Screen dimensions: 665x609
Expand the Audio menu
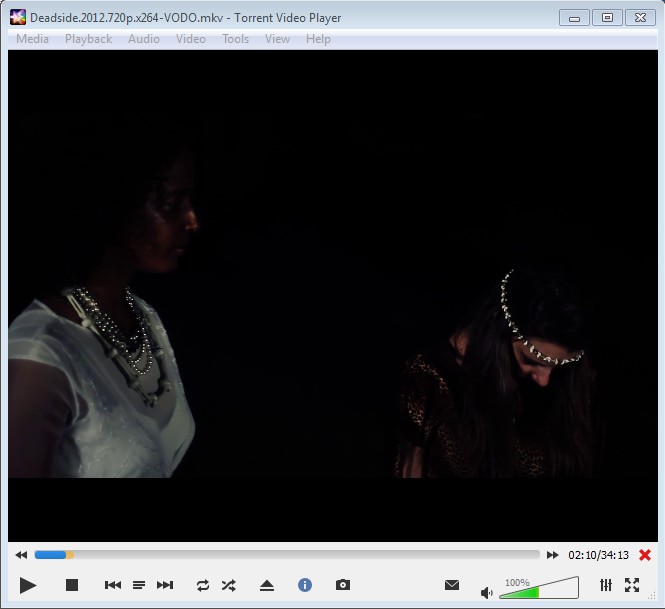point(143,39)
